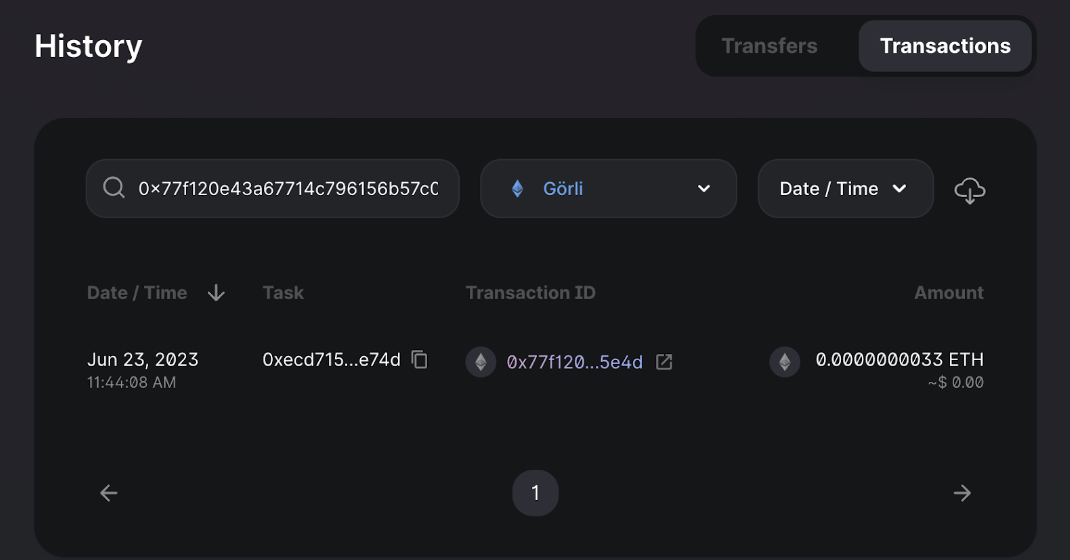Open the Görli network dropdown
The height and width of the screenshot is (560, 1070).
(608, 189)
